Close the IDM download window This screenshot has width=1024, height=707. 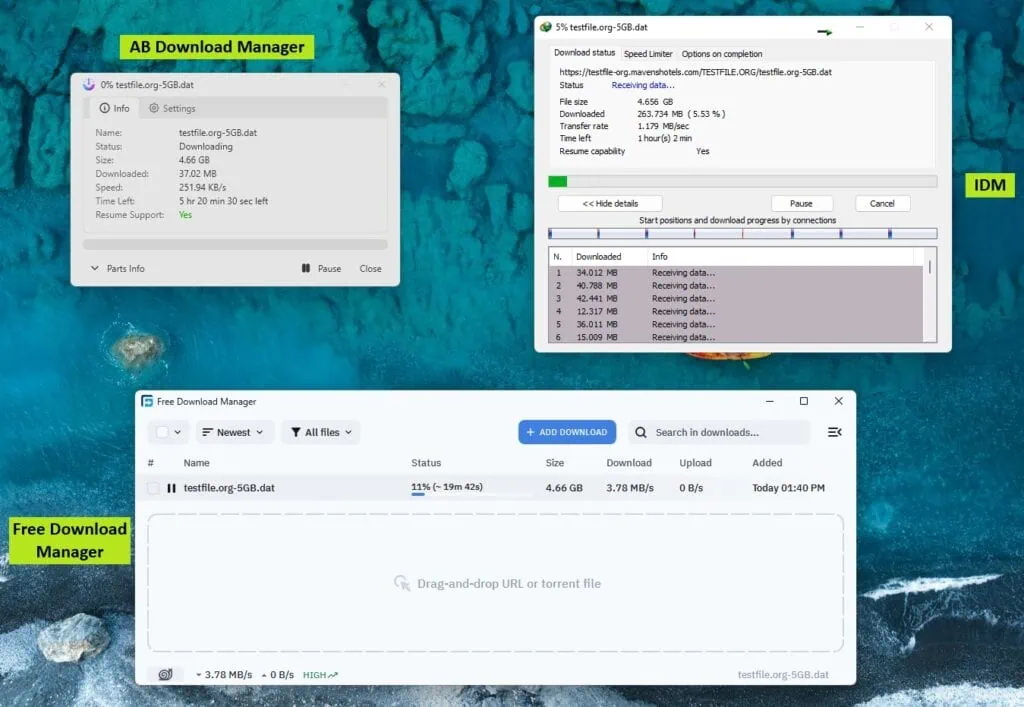[929, 27]
